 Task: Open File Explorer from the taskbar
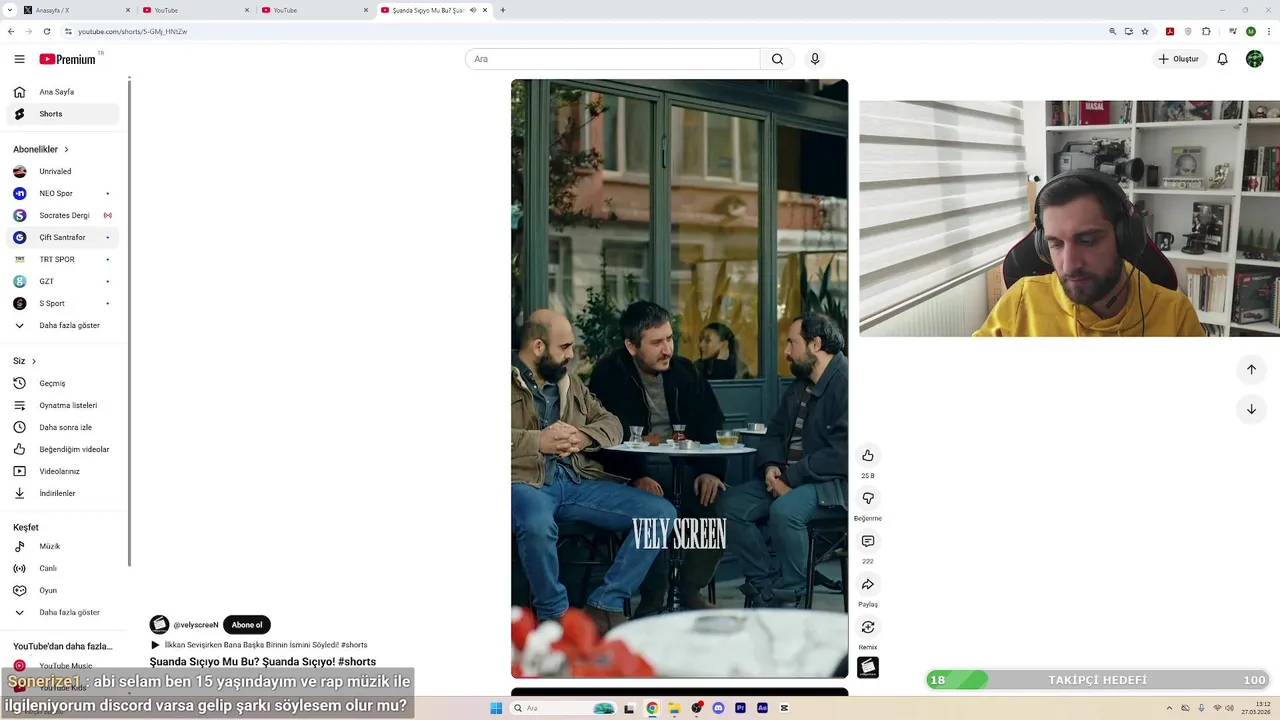pyautogui.click(x=674, y=708)
